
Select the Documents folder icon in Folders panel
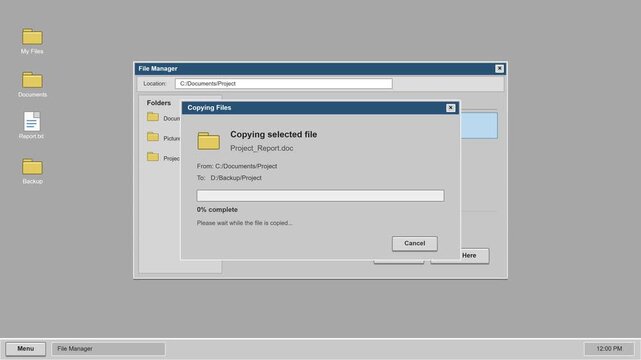[x=153, y=117]
